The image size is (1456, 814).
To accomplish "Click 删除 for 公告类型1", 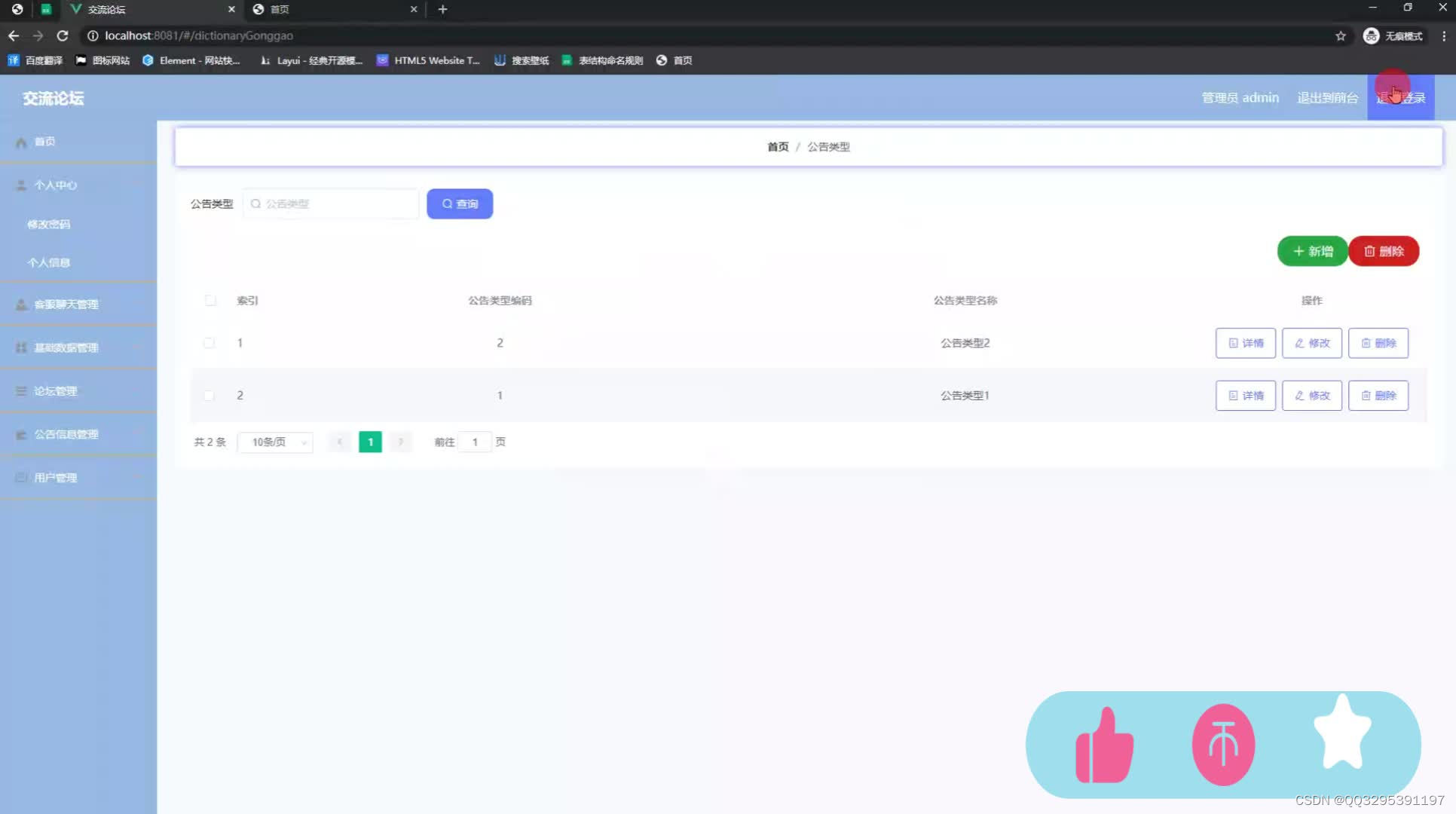I will (1378, 396).
